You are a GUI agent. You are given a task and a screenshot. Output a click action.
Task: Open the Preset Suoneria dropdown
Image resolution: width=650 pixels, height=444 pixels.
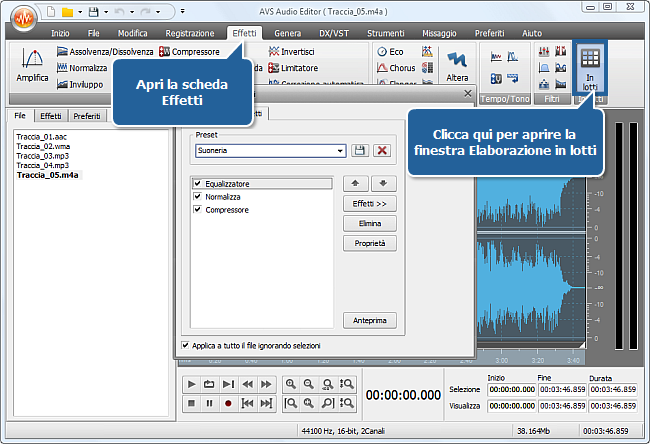tap(341, 150)
